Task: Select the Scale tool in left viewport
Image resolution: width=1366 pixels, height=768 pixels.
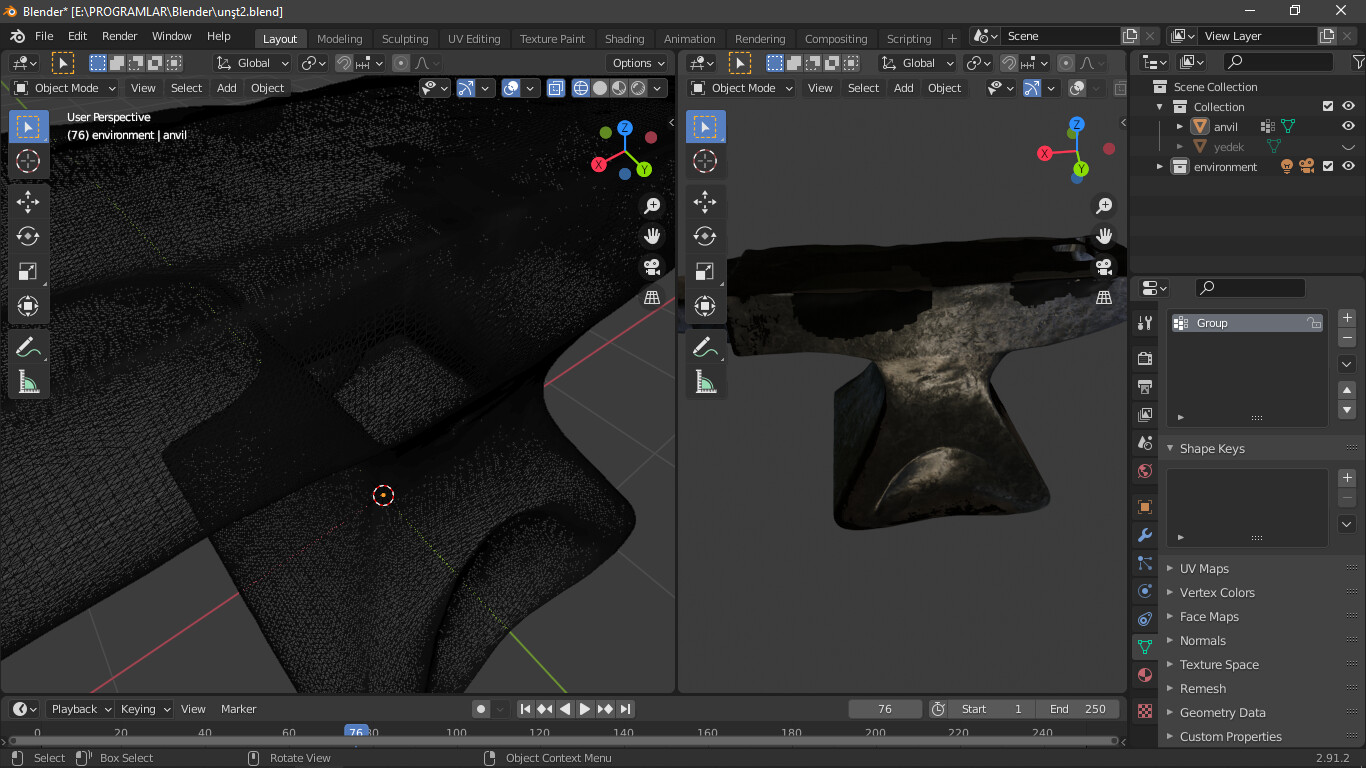Action: coord(28,271)
